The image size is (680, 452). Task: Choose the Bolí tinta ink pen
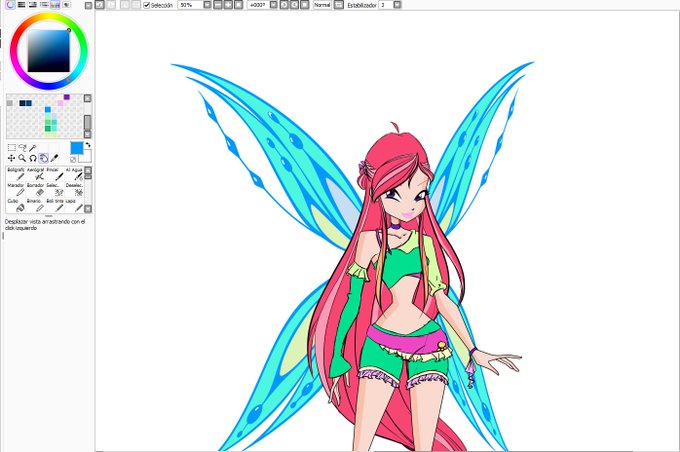click(x=55, y=205)
